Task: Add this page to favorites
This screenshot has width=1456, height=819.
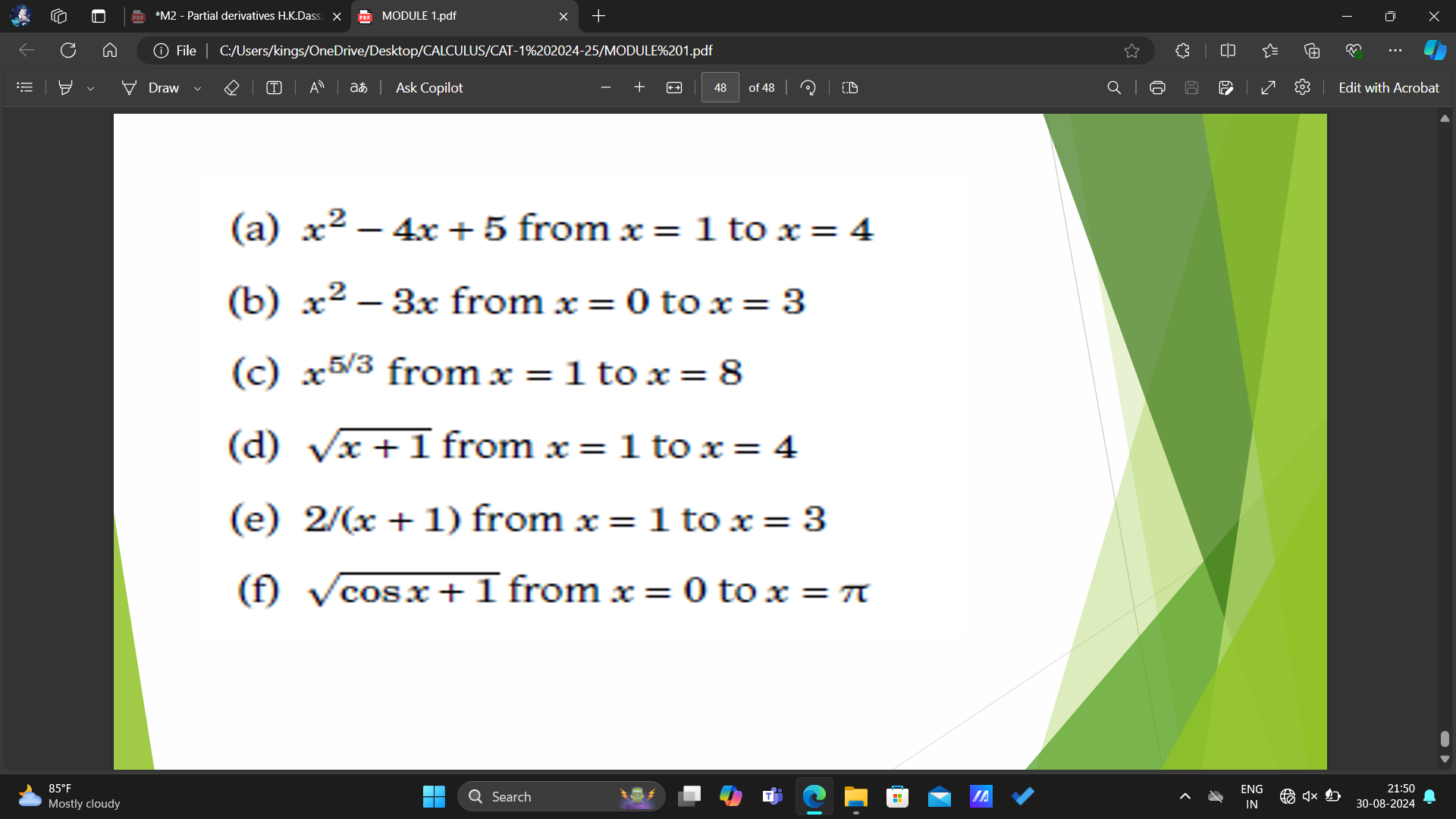Action: [x=1131, y=51]
